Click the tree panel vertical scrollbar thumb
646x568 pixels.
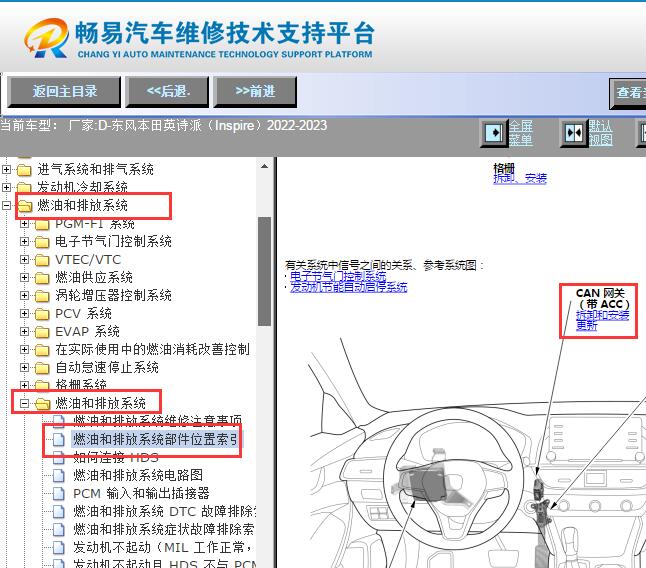tap(264, 271)
